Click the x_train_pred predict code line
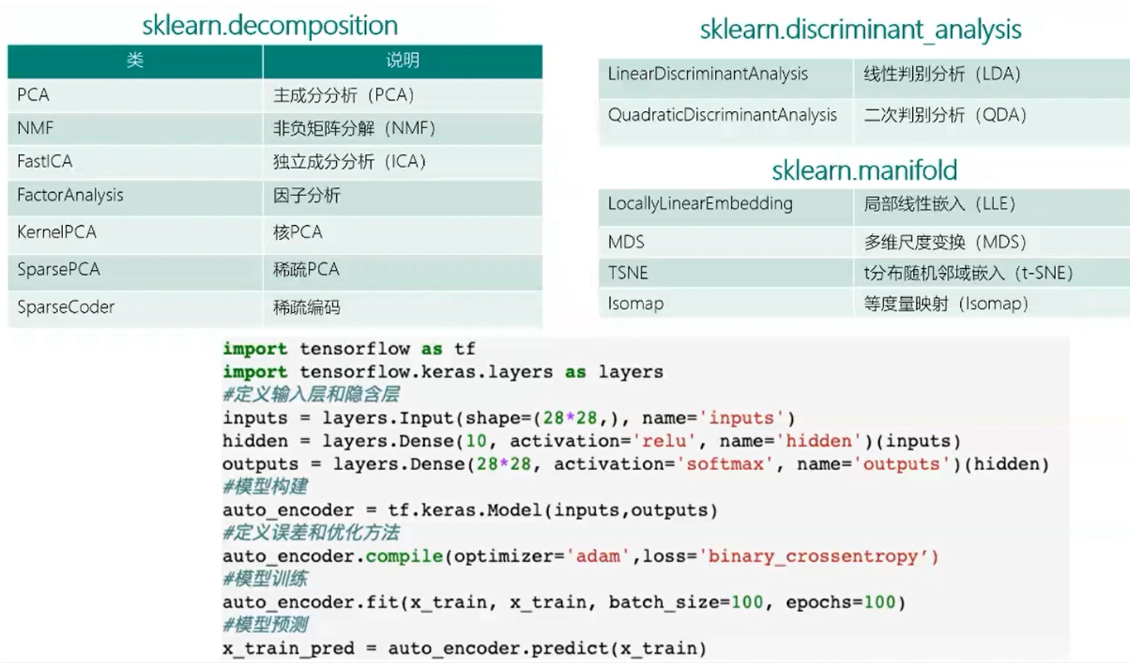 coord(464,649)
